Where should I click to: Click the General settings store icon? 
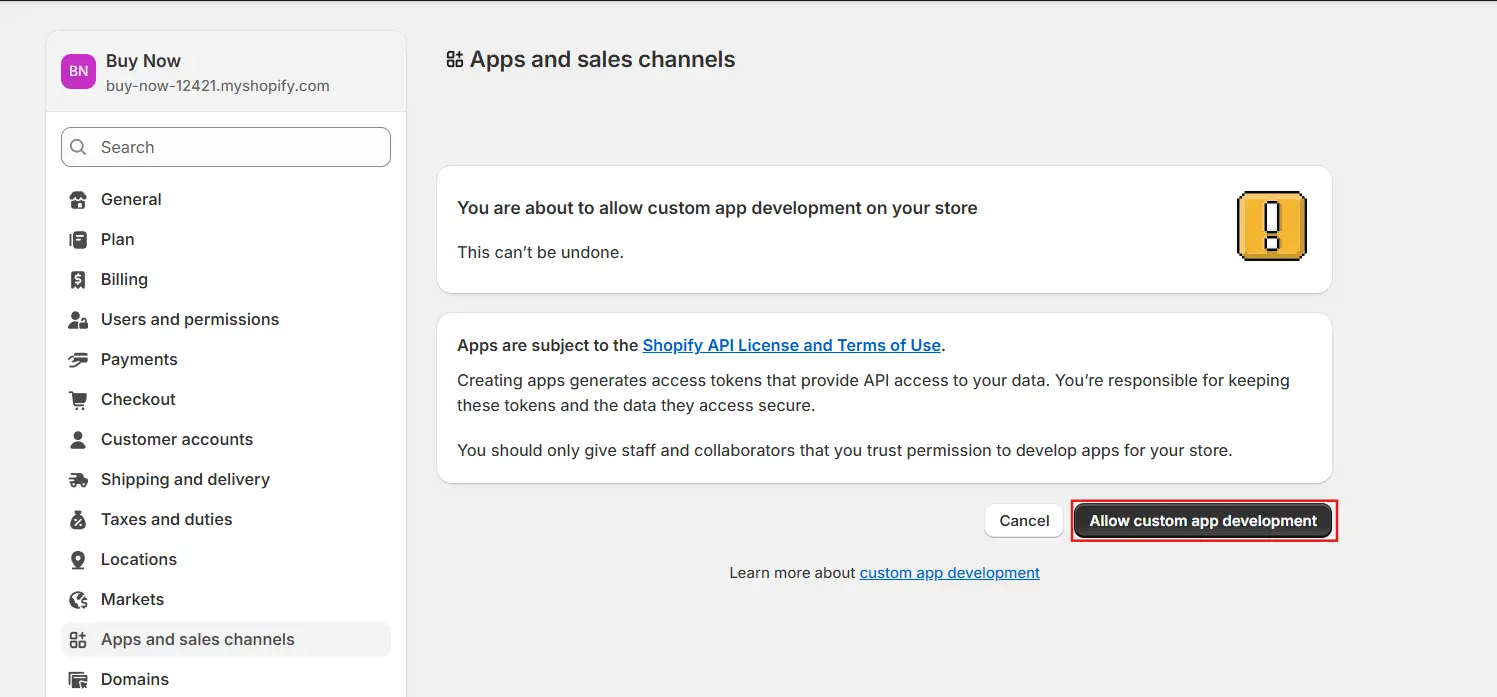pyautogui.click(x=78, y=200)
